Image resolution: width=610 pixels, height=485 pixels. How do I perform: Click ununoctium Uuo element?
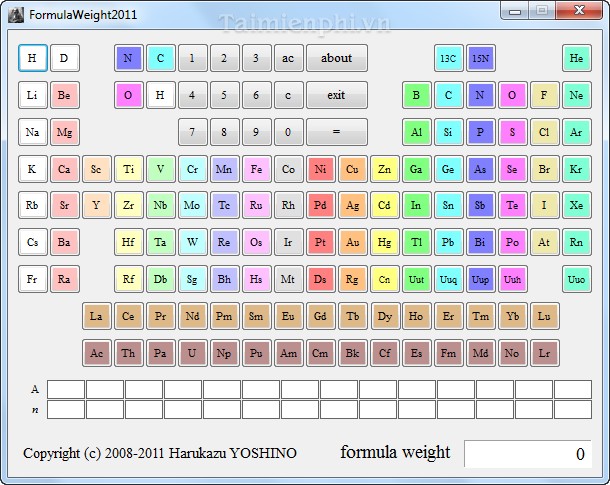tap(577, 279)
